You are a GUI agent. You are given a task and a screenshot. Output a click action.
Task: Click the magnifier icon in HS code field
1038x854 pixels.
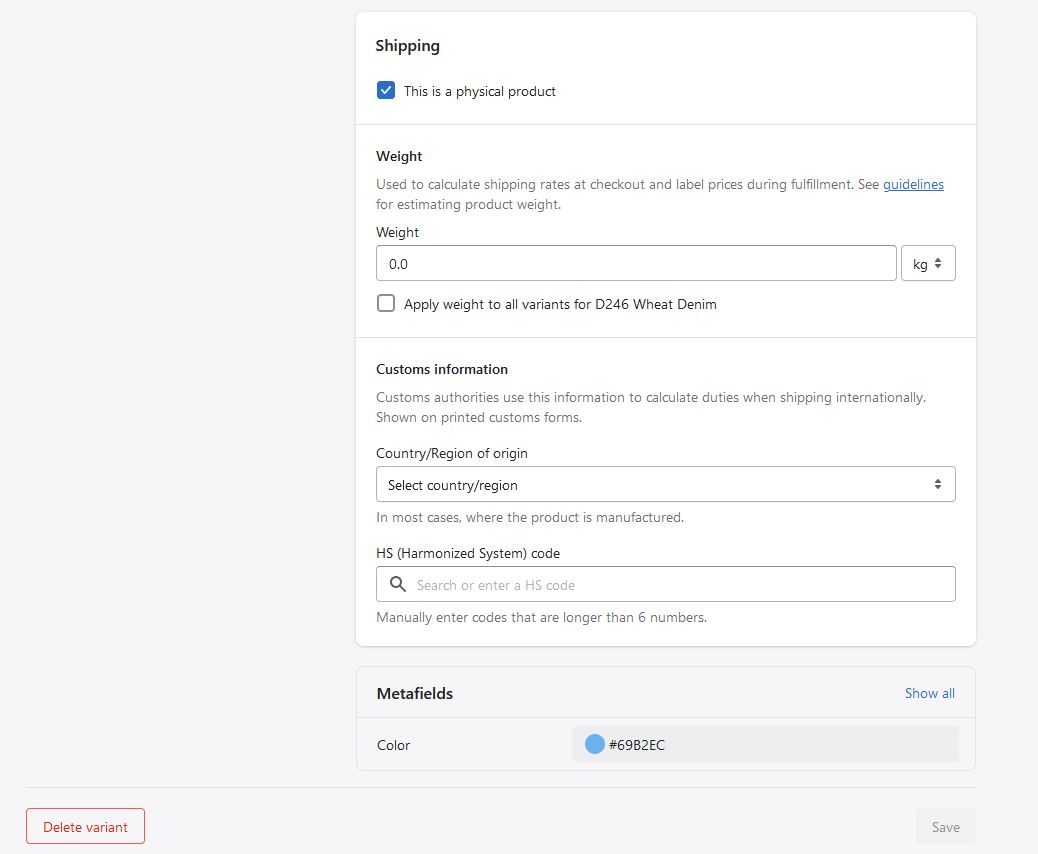[x=397, y=584]
